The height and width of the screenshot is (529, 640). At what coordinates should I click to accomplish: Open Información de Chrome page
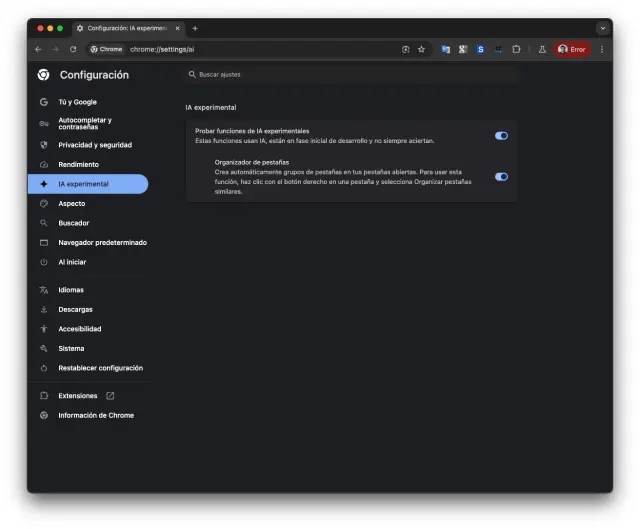(95, 415)
